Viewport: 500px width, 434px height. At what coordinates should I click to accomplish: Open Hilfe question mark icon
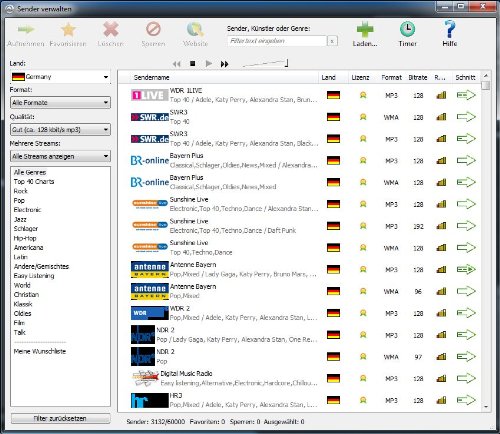[x=450, y=29]
